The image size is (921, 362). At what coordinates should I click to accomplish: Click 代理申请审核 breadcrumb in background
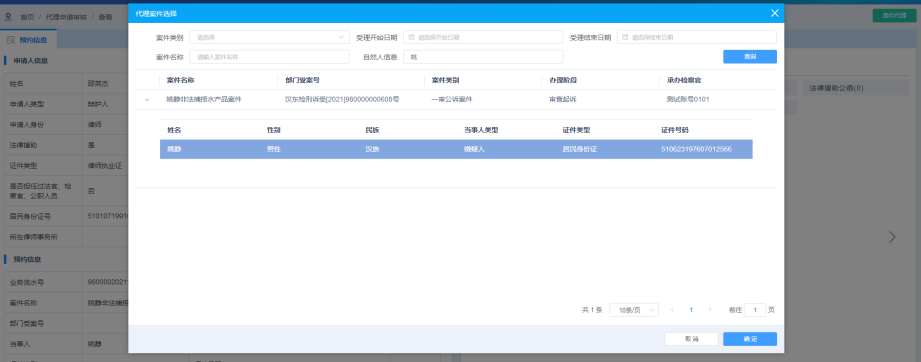coord(66,17)
